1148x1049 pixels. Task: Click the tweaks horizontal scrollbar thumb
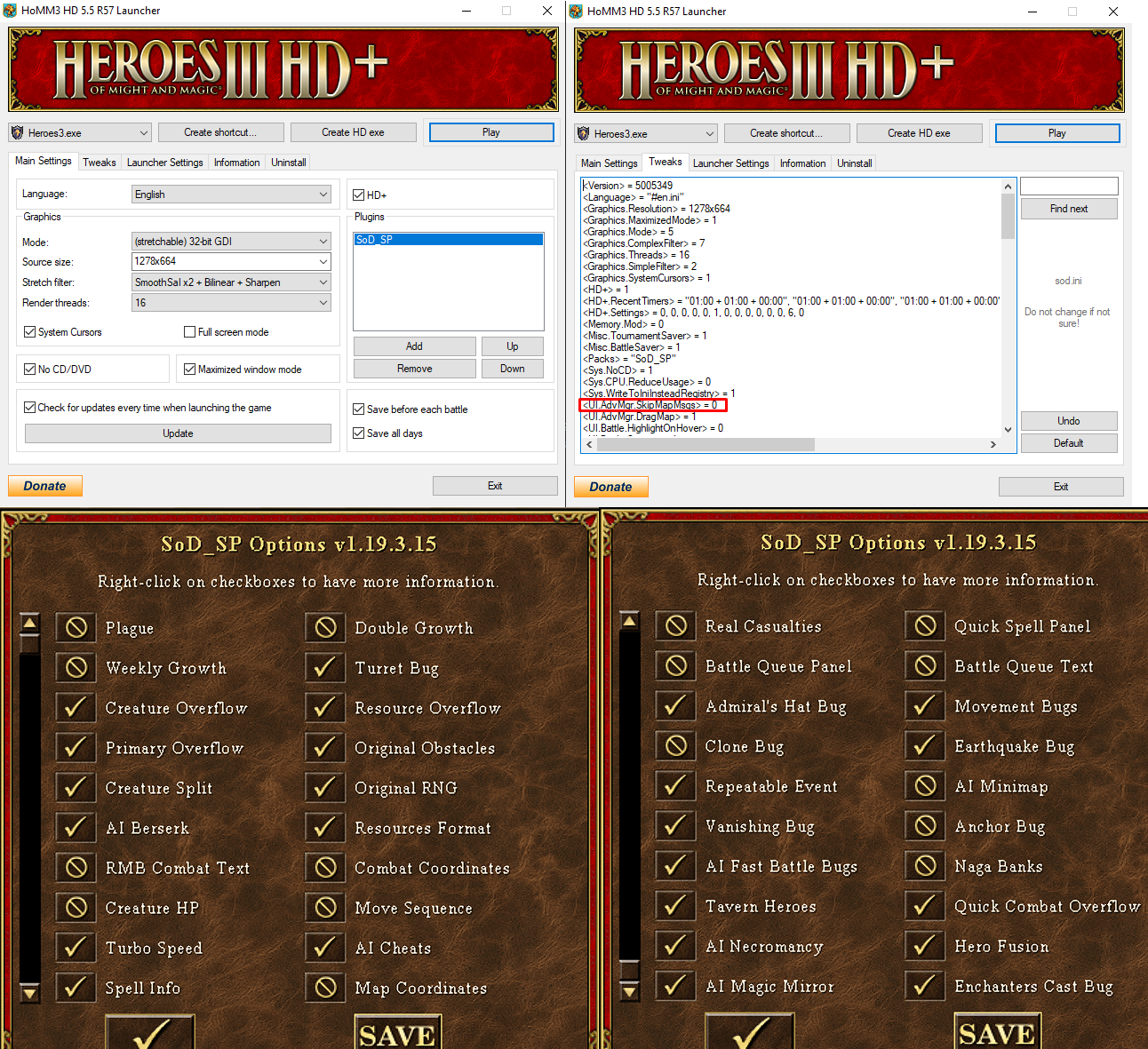pyautogui.click(x=706, y=444)
